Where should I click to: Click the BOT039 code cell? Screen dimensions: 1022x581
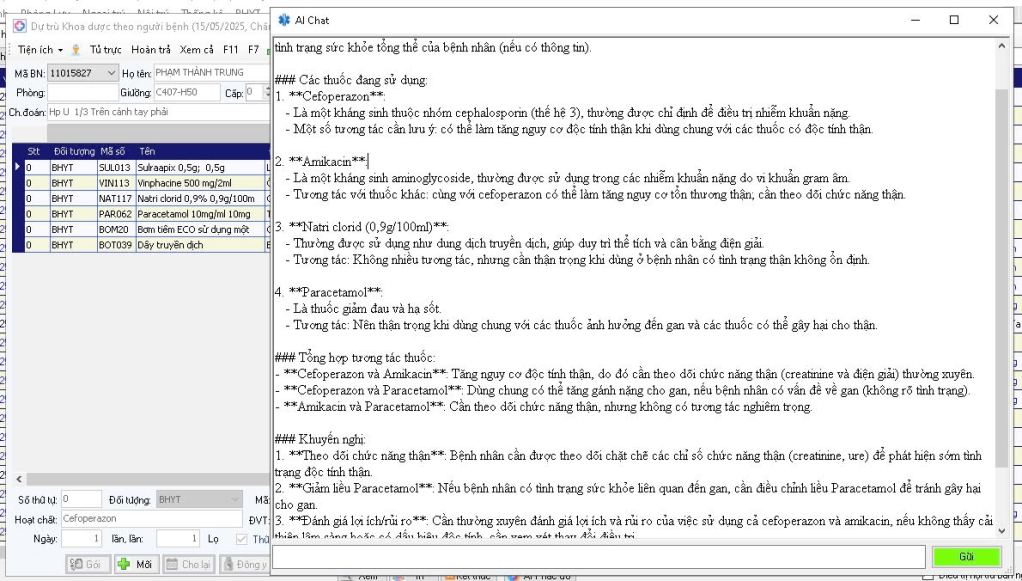click(x=115, y=245)
